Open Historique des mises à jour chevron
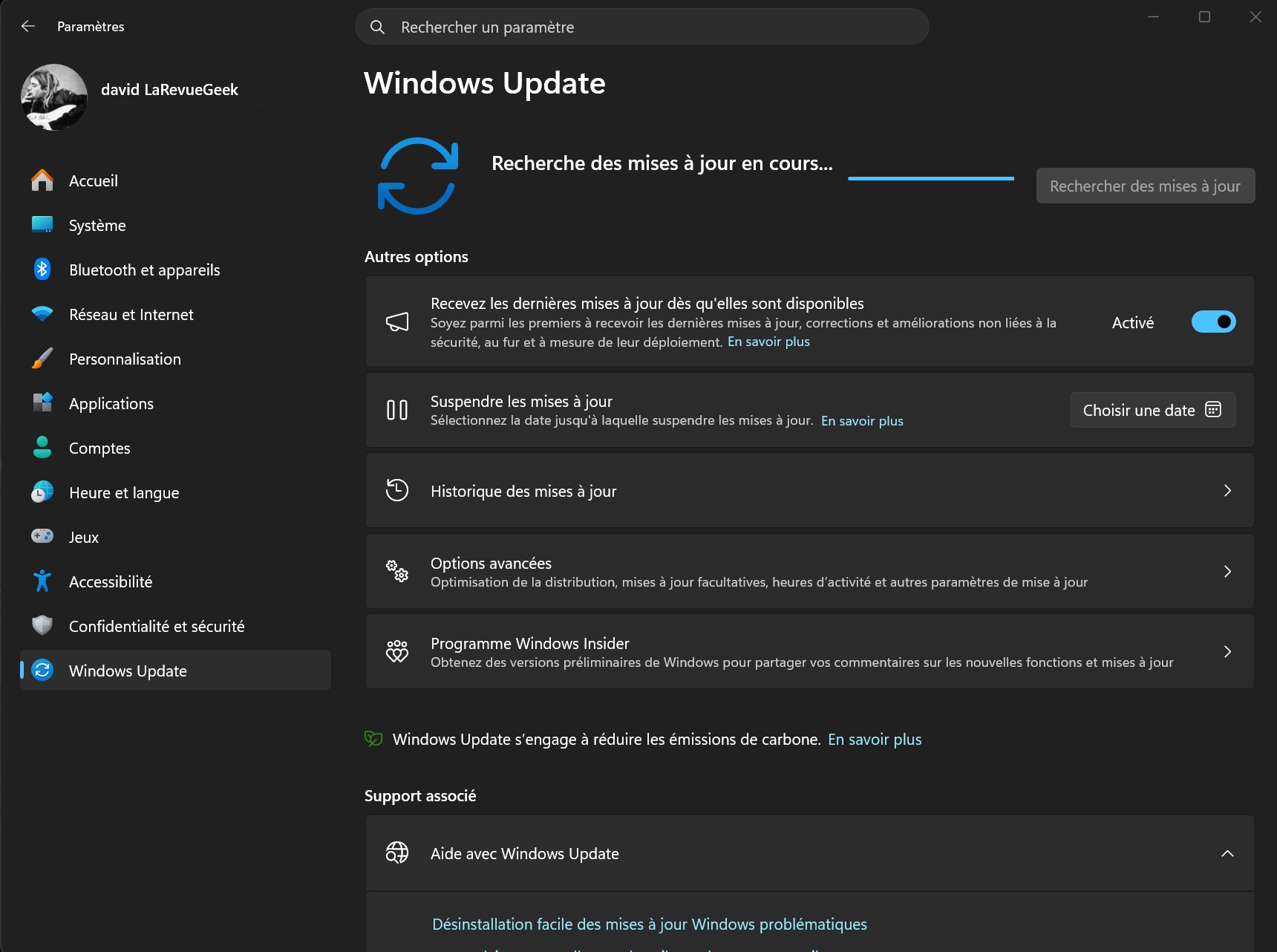 coord(1227,491)
